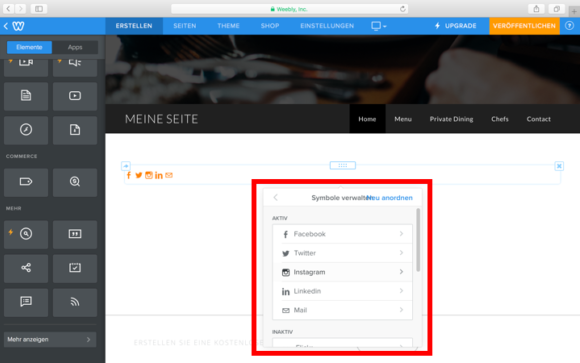Click the popup scrollbar
Image resolution: width=580 pixels, height=363 pixels.
pyautogui.click(x=418, y=240)
